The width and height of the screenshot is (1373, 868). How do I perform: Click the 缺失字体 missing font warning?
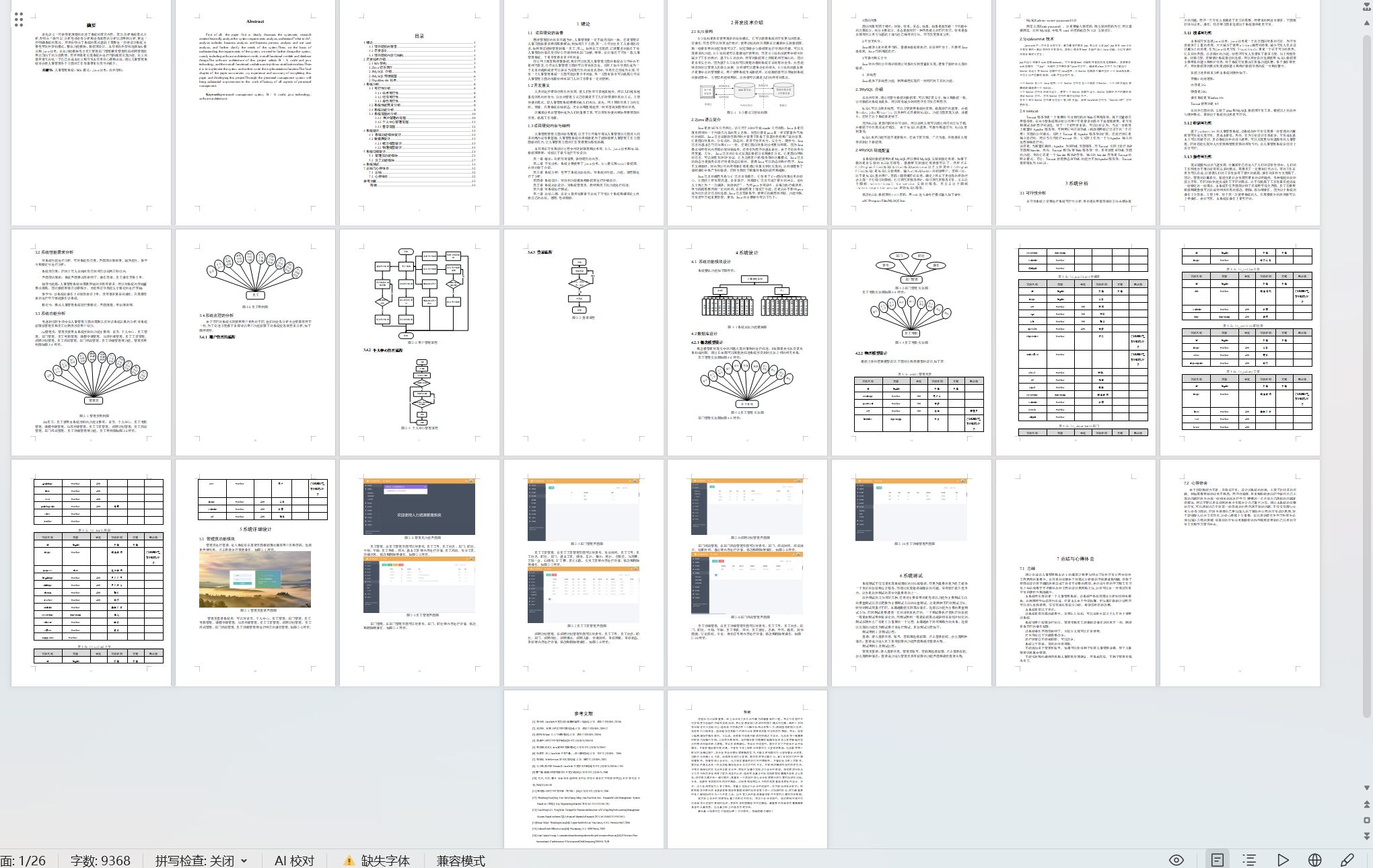coord(377,861)
